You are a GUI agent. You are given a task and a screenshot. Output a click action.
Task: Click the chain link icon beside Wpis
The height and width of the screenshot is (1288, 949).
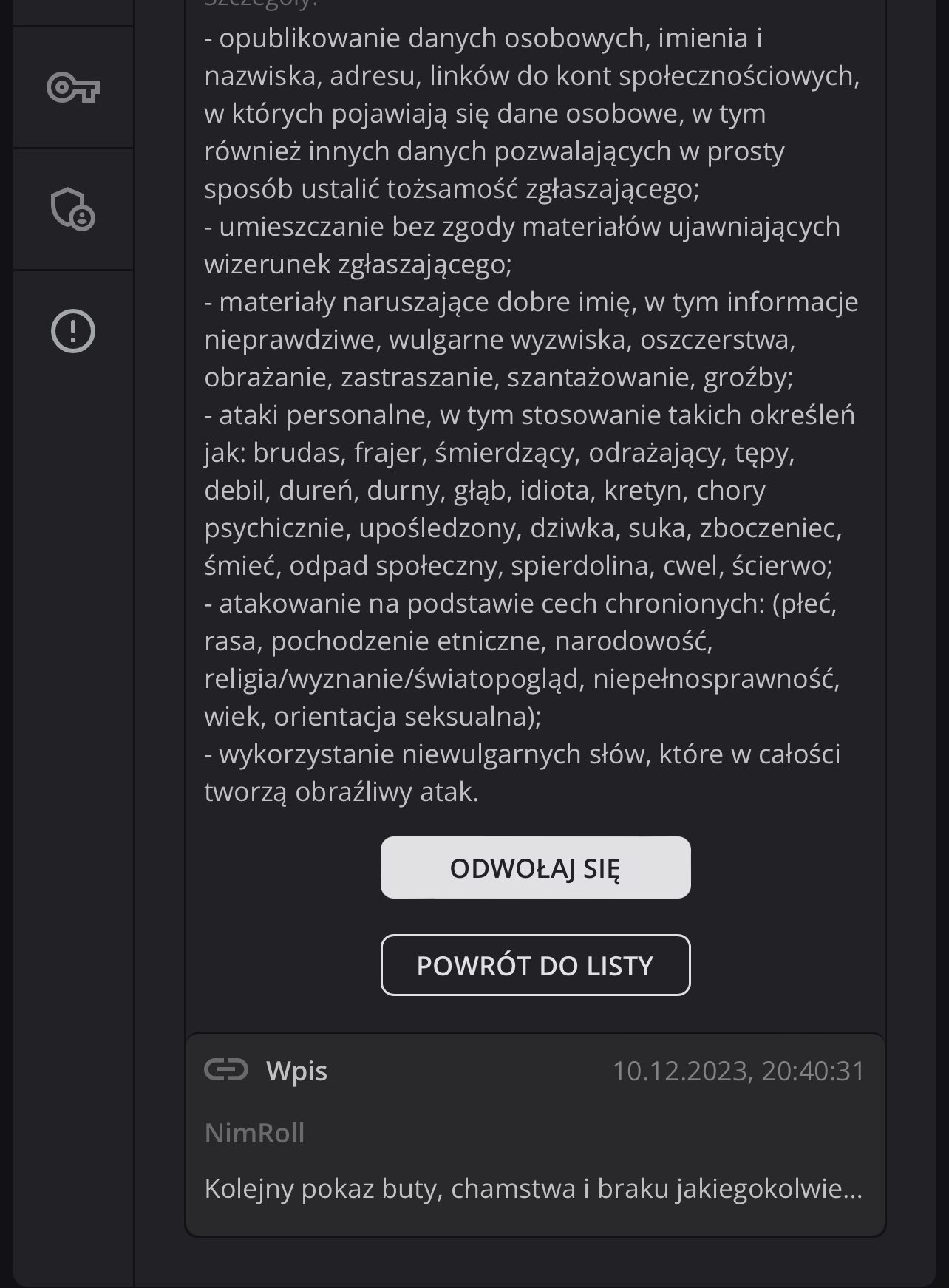tap(226, 1069)
